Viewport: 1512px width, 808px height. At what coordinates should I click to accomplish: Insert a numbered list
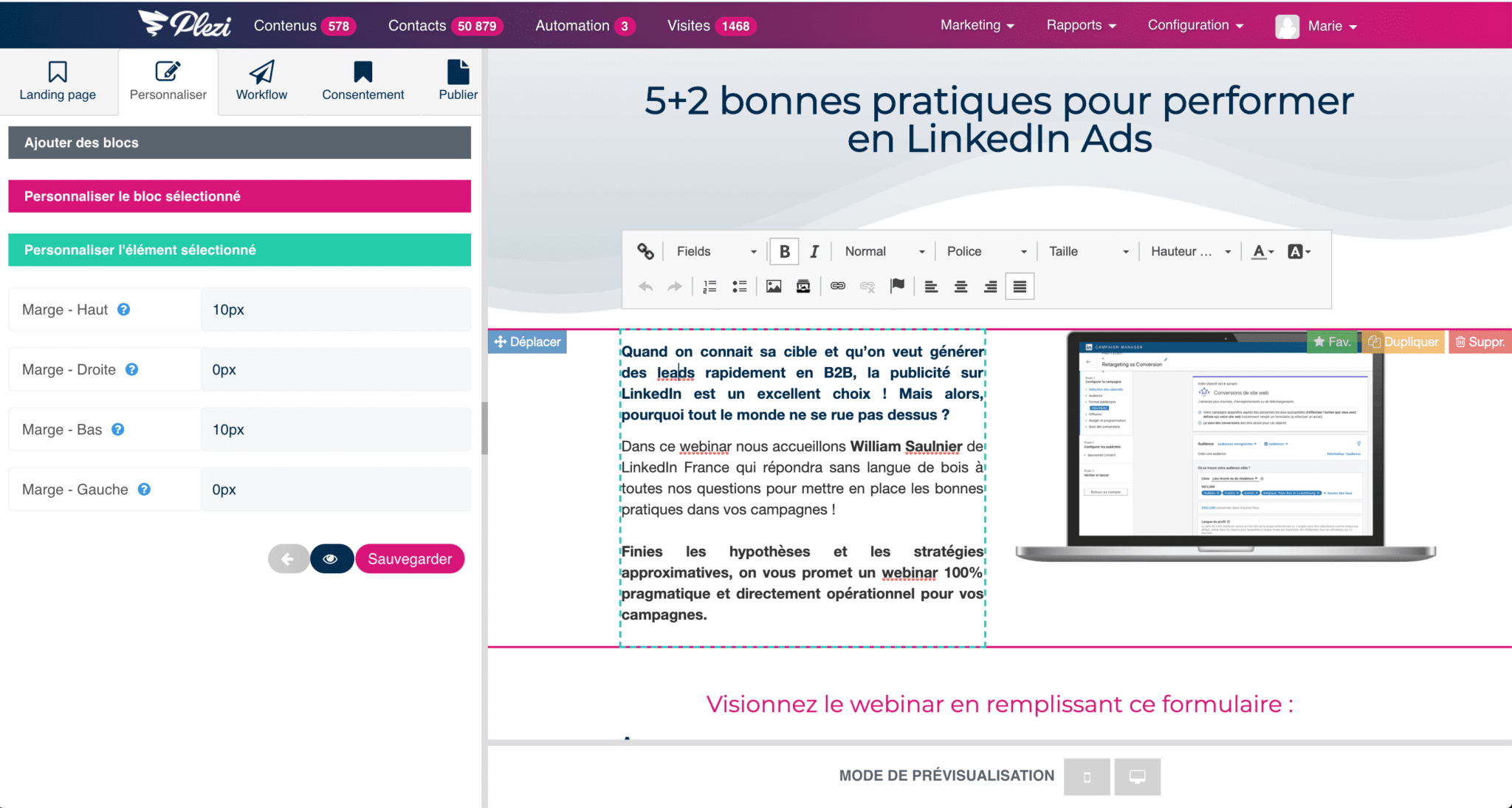click(x=709, y=287)
